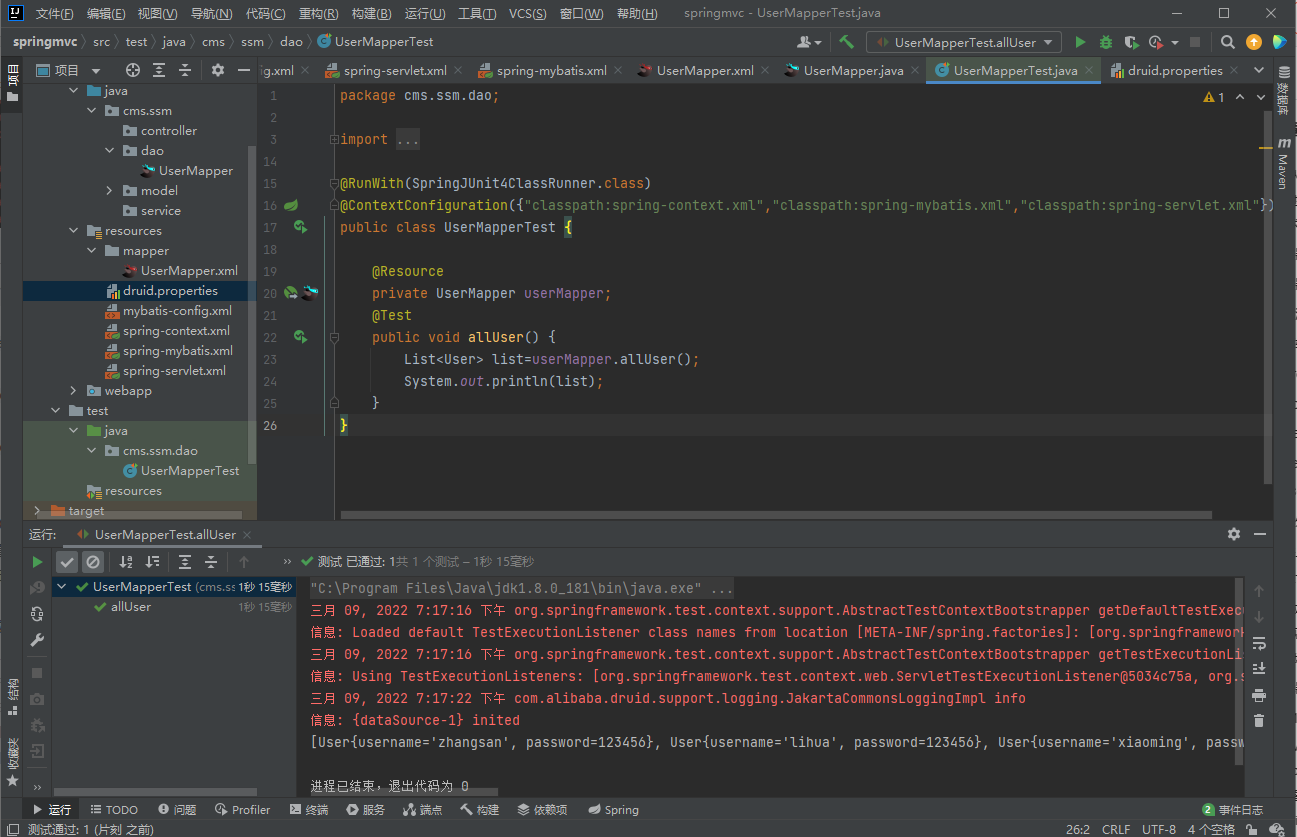Toggle the 项目 tool window sidebar button

(x=12, y=82)
